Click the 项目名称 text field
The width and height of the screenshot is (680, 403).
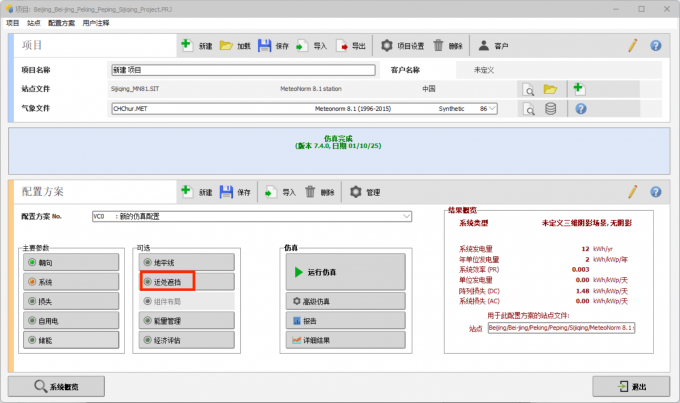click(242, 71)
